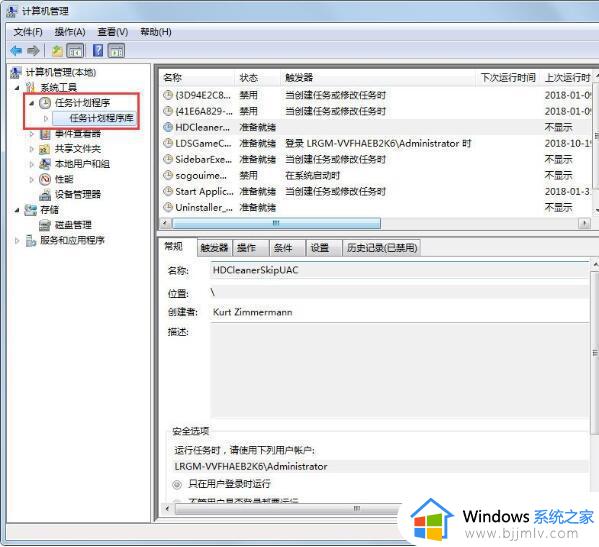
Task: Click the 存储 storage icon
Action: pos(31,210)
